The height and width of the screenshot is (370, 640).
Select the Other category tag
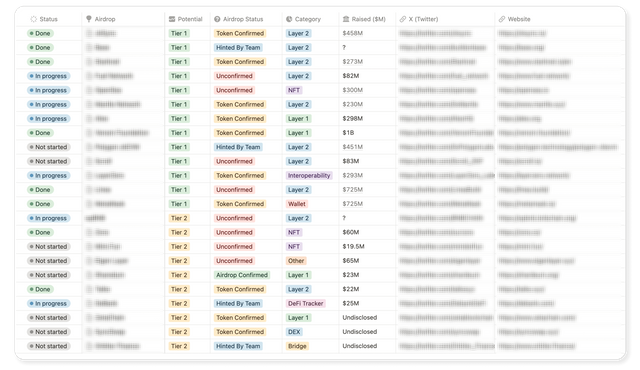coord(296,261)
